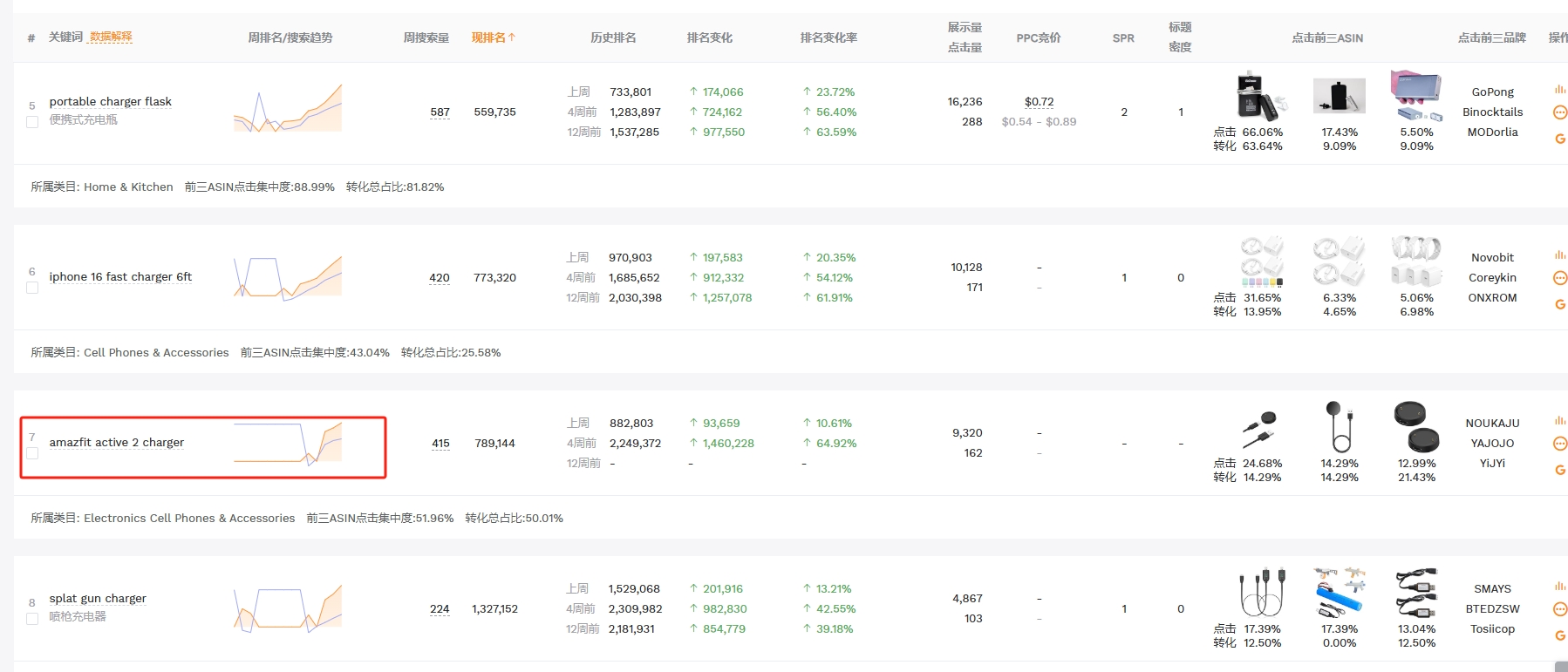Click weekly search volume 587

click(440, 112)
